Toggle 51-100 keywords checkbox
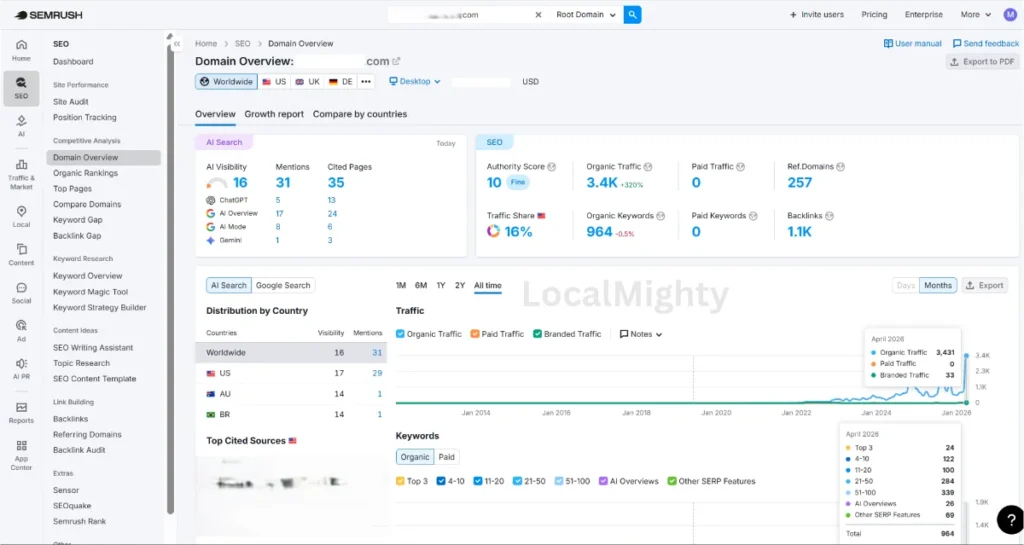Screen dimensions: 1024x545 (x=559, y=481)
